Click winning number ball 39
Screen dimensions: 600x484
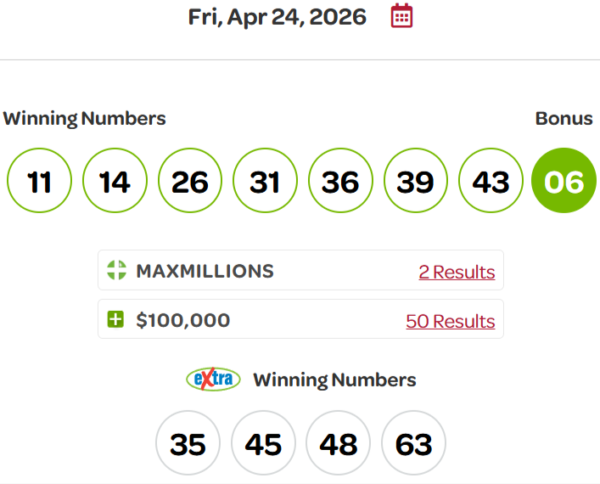415,181
